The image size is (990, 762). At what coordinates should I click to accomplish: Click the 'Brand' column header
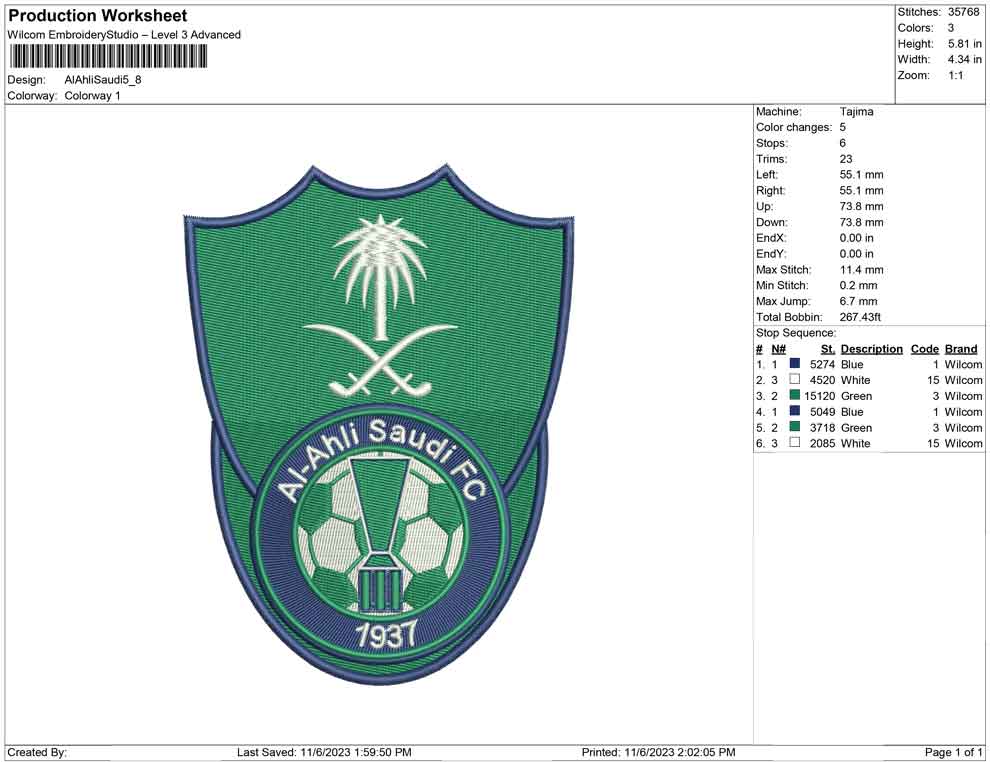point(961,348)
